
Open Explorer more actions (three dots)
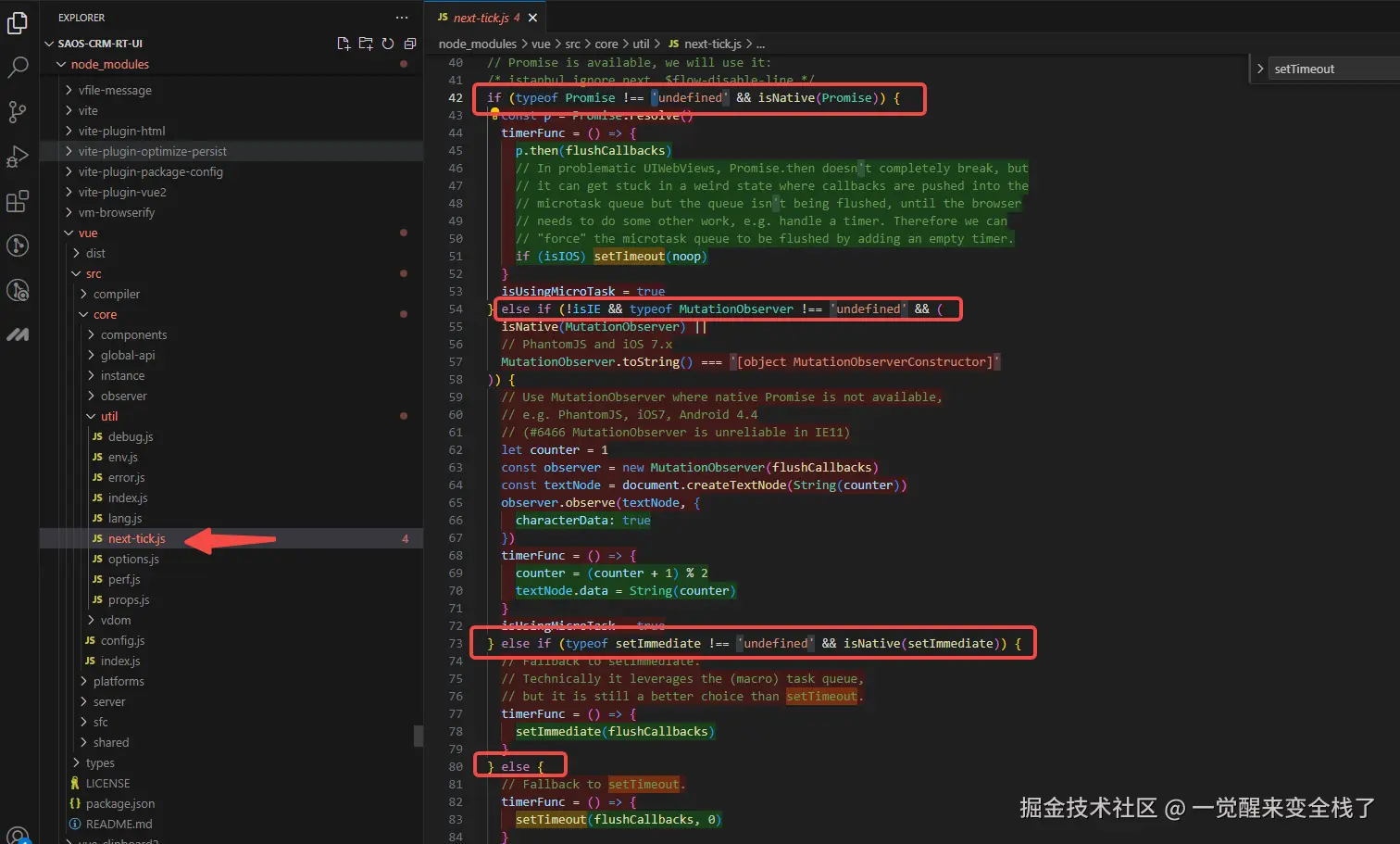click(x=401, y=18)
